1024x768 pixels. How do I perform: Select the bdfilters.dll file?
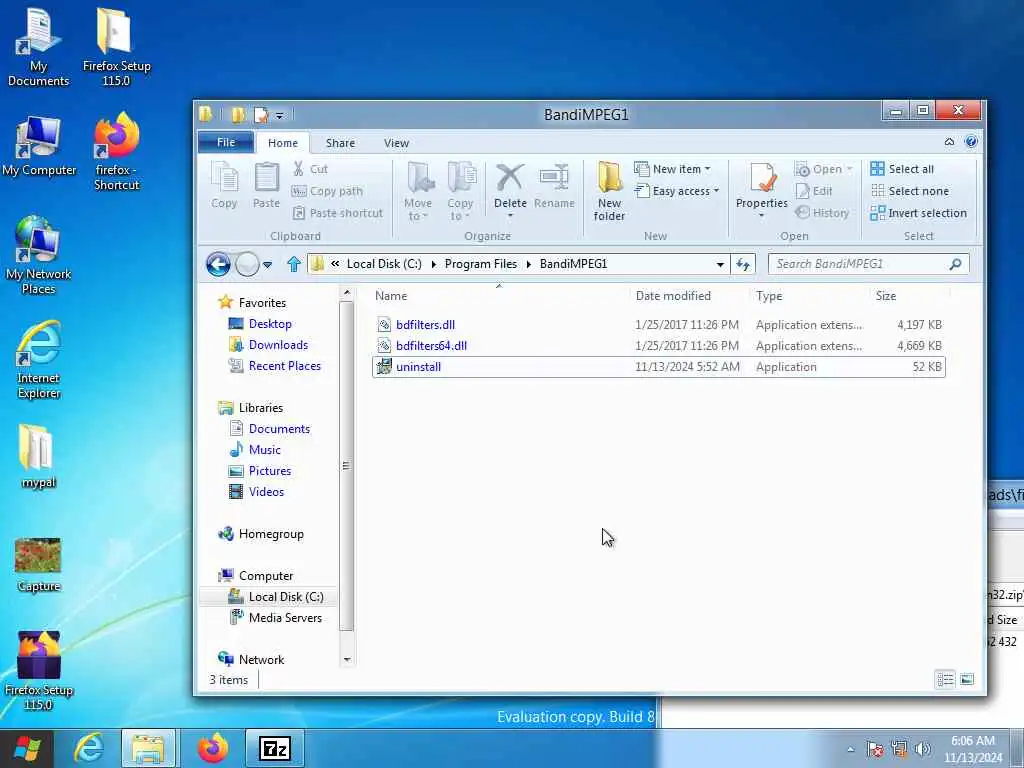pyautogui.click(x=658, y=325)
